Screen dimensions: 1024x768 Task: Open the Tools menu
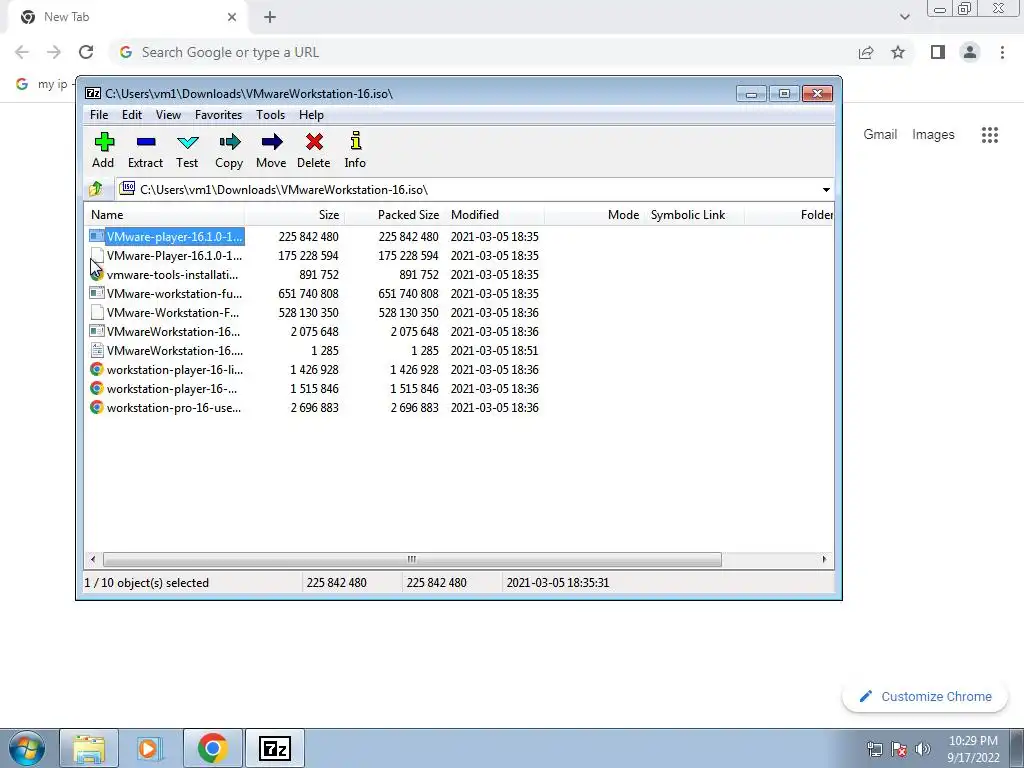click(x=270, y=115)
